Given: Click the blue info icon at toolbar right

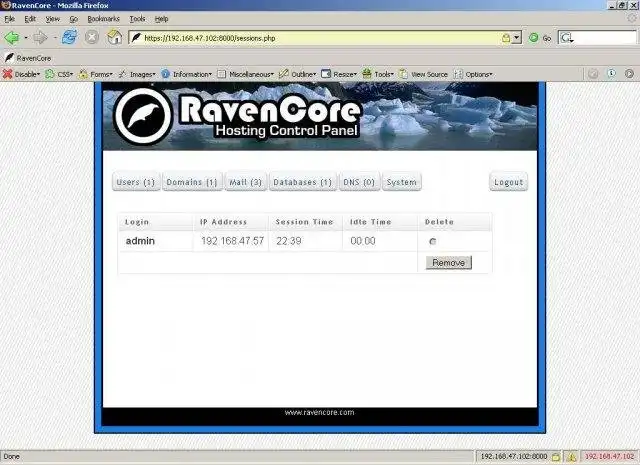Looking at the screenshot, I should click(x=611, y=73).
